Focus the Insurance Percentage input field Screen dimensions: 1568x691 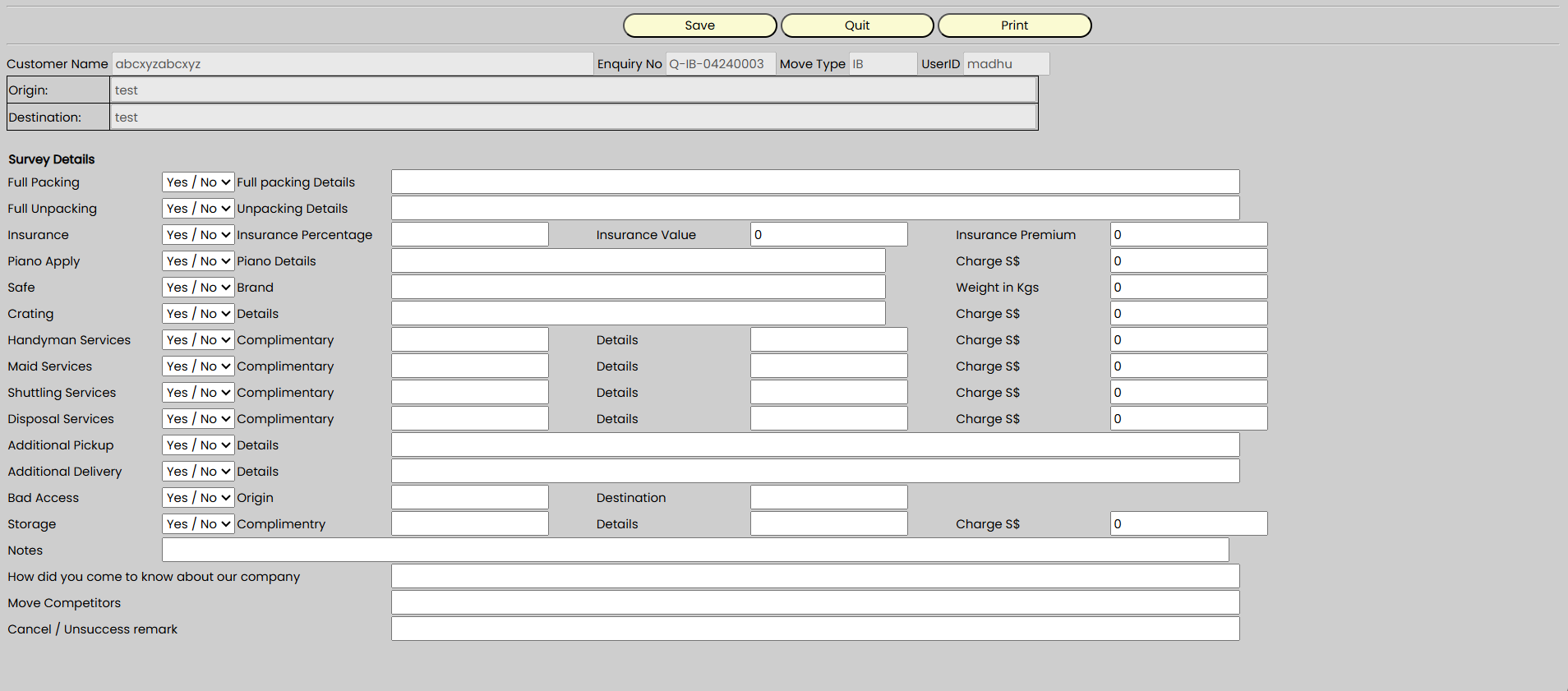[469, 235]
